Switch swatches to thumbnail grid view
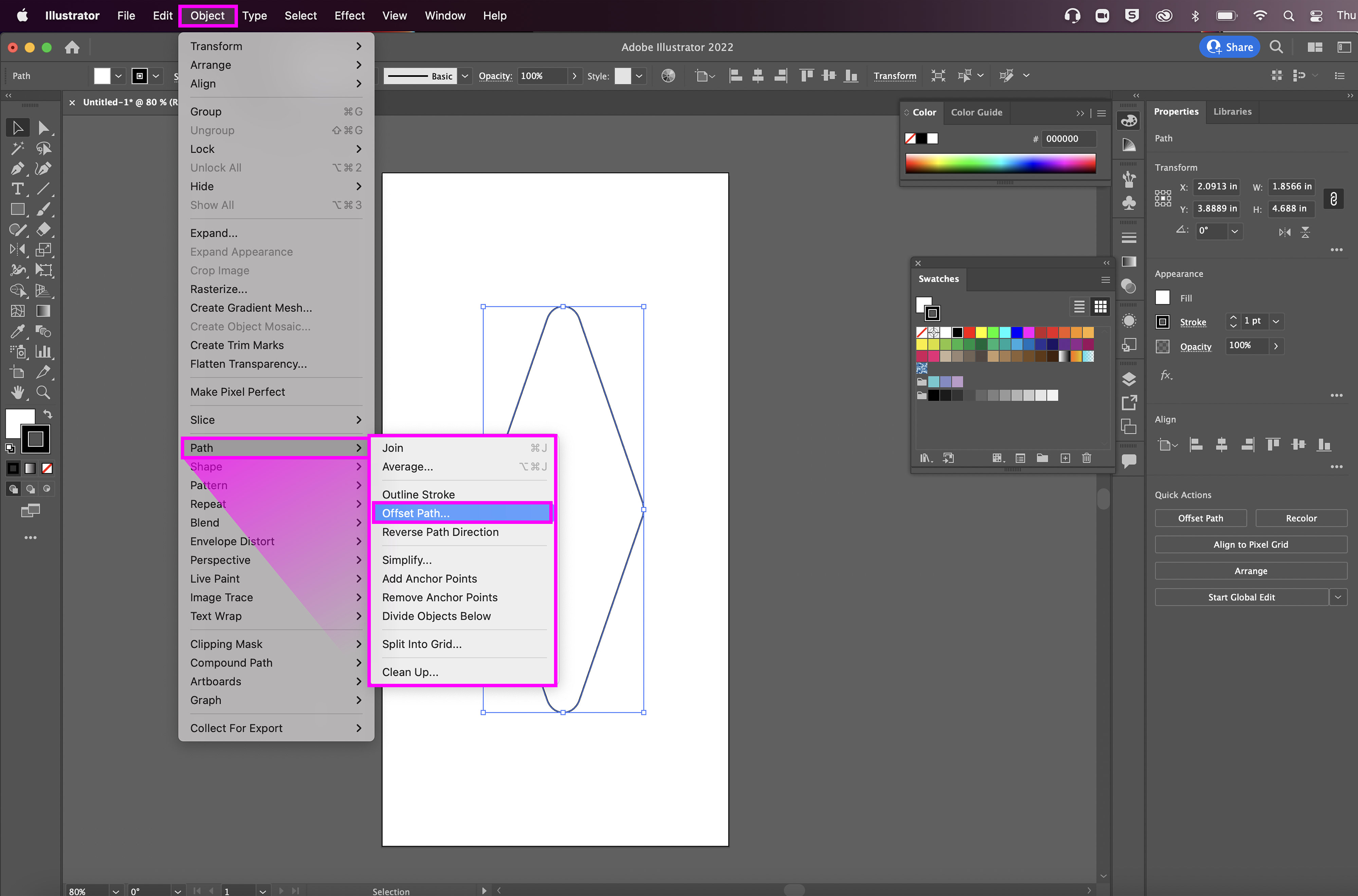Image resolution: width=1358 pixels, height=896 pixels. [1100, 307]
